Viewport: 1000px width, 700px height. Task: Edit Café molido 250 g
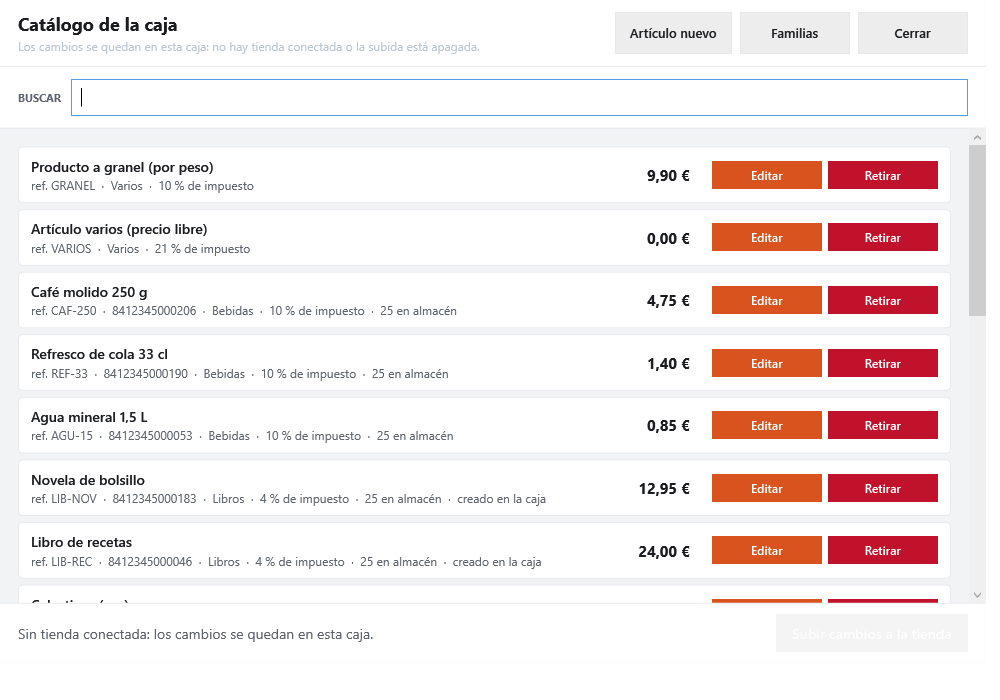click(x=767, y=300)
